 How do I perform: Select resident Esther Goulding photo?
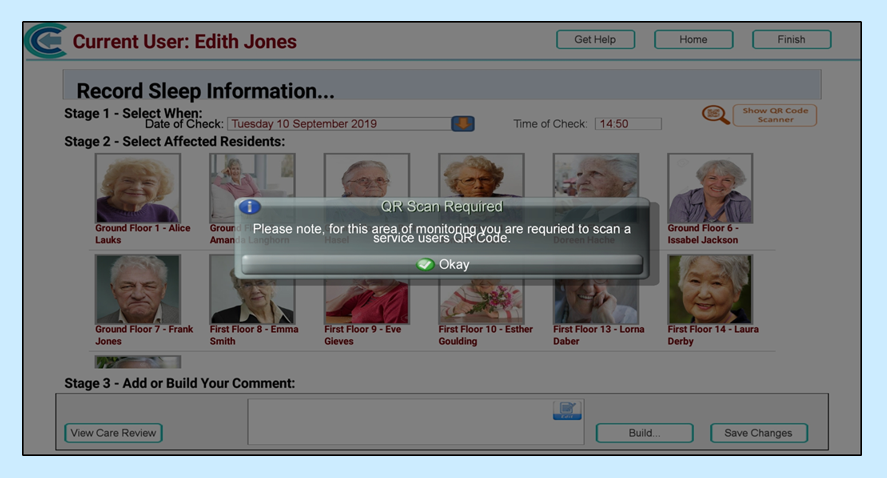click(481, 301)
